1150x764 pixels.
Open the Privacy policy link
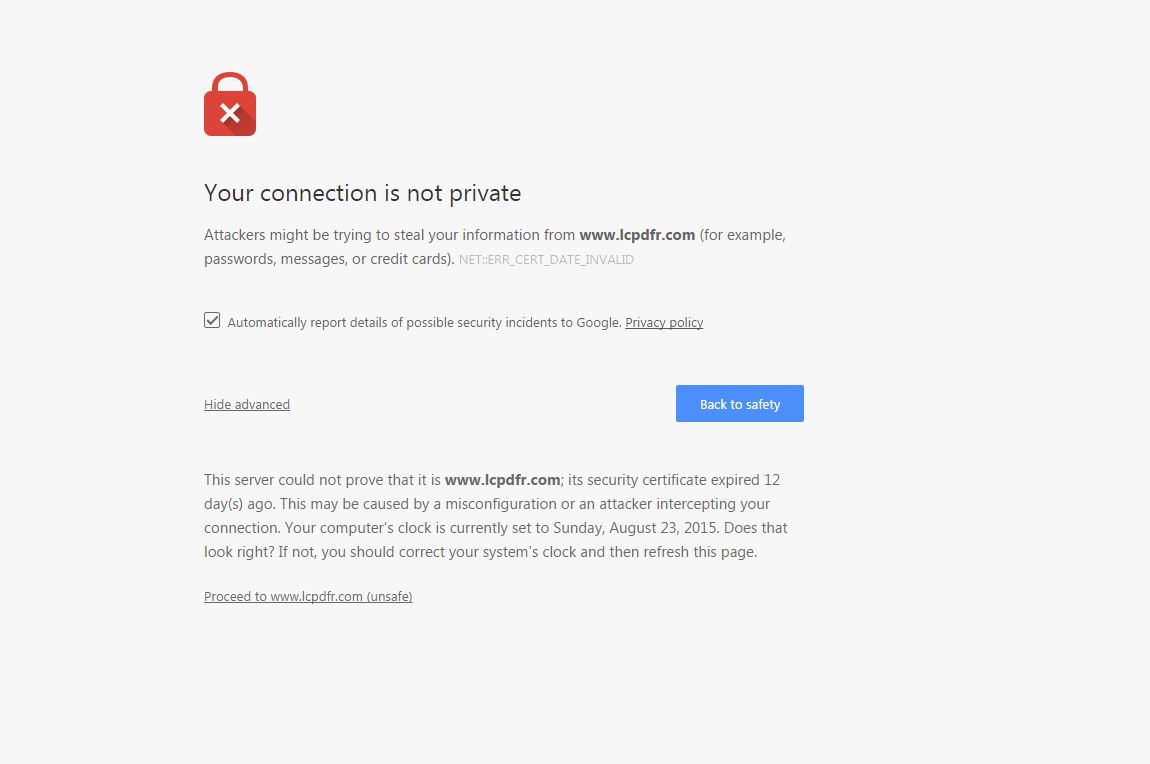point(664,323)
